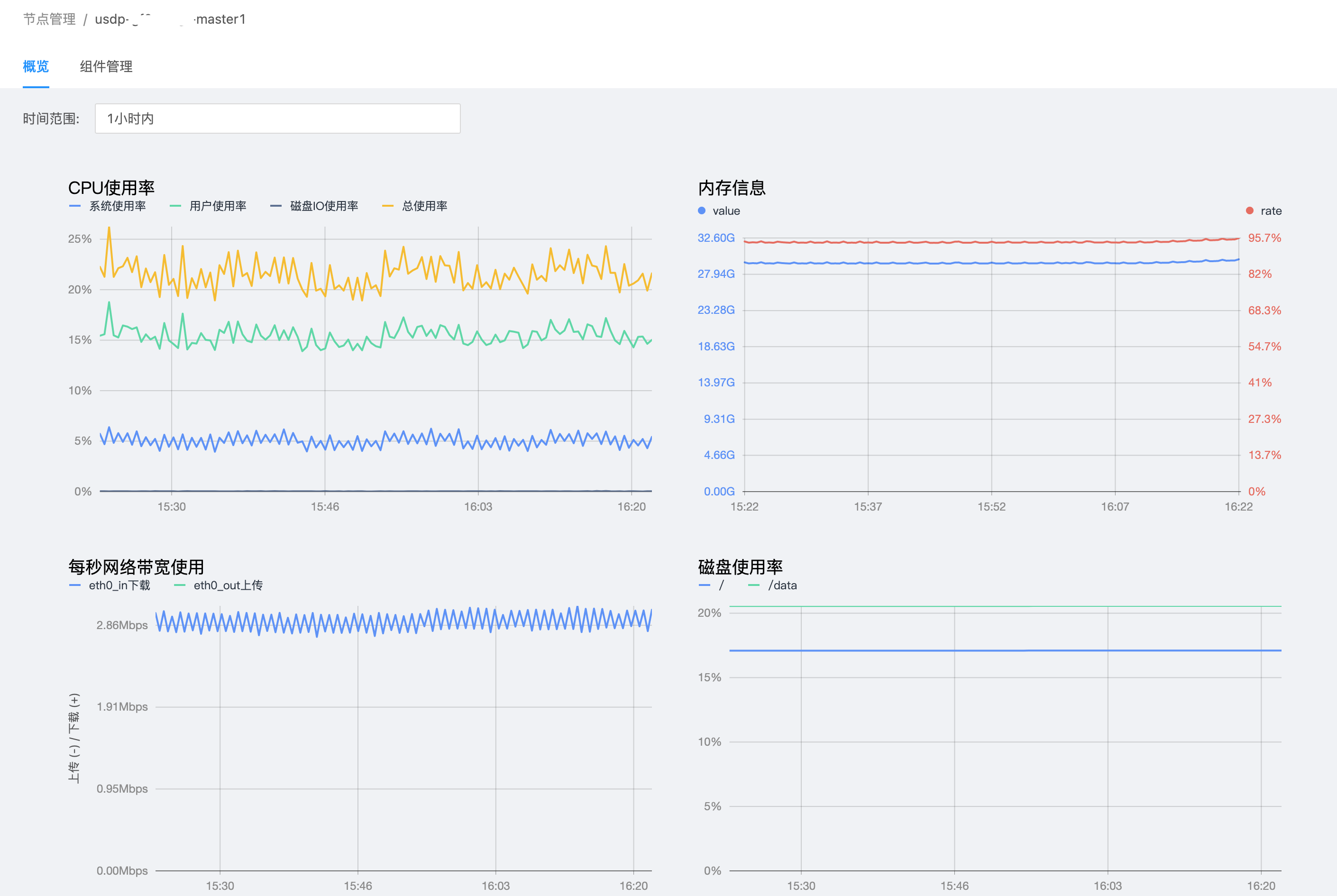
Task: Click the 32.60G label on memory axis
Action: [x=716, y=238]
